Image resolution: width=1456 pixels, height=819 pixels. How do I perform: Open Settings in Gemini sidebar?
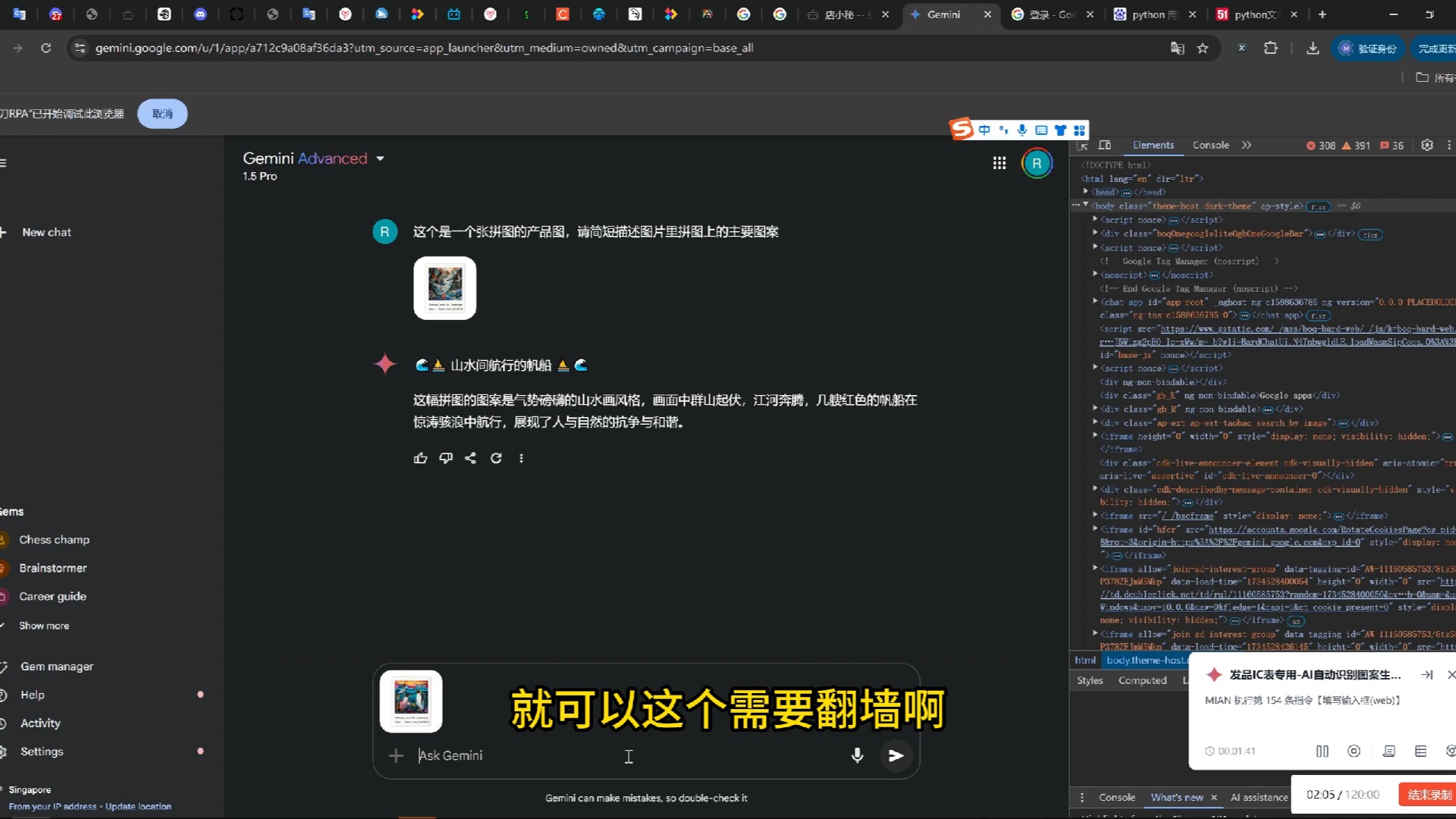(42, 752)
